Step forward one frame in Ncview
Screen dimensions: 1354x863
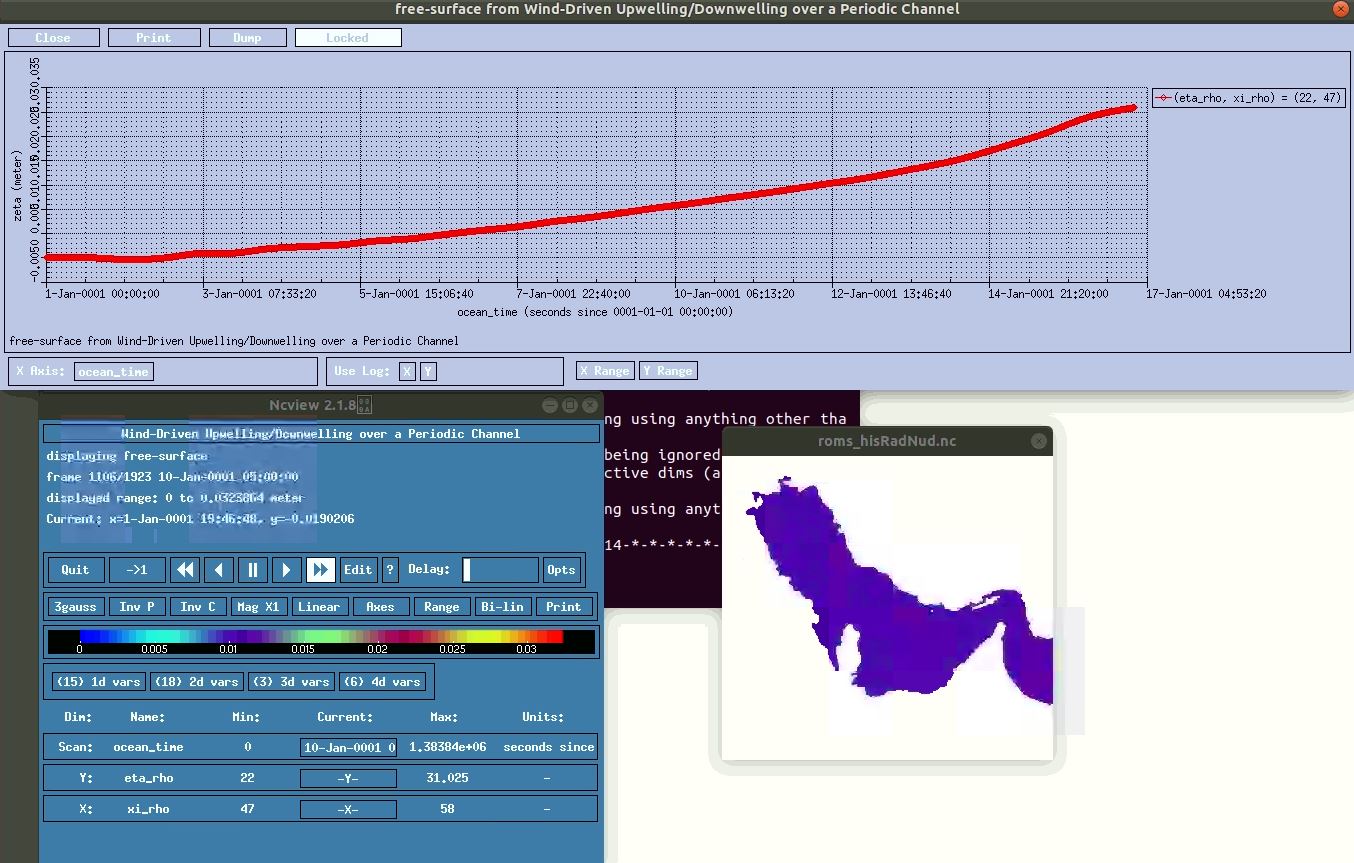pos(286,570)
